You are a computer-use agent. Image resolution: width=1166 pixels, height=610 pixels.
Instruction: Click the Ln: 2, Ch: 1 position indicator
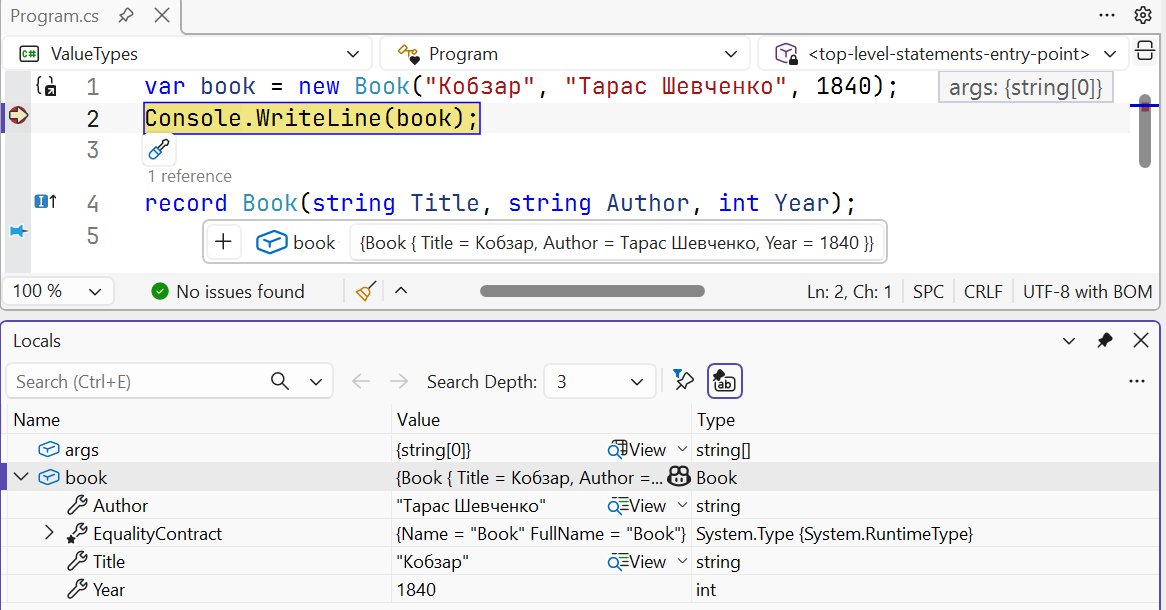coord(849,292)
